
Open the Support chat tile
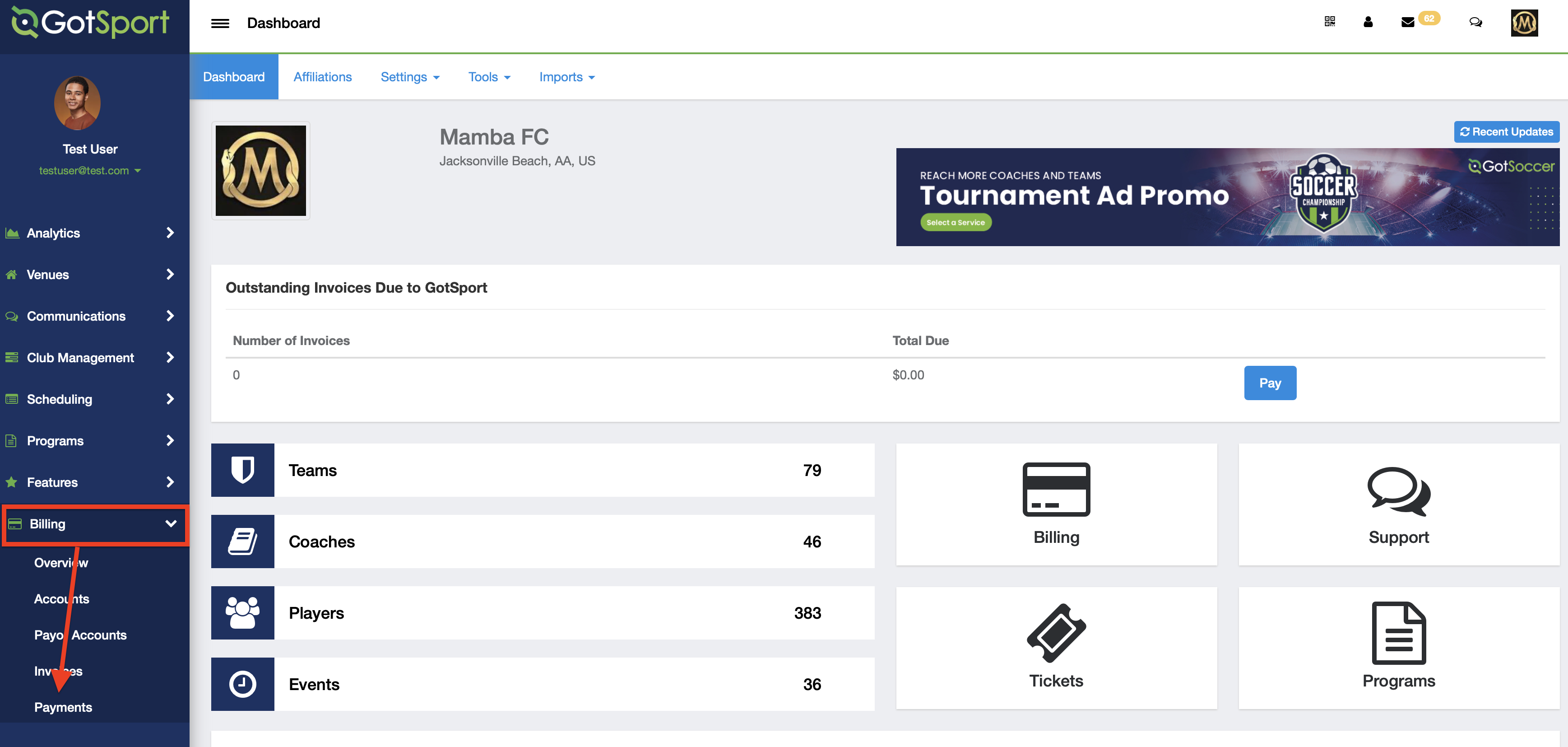1398,504
